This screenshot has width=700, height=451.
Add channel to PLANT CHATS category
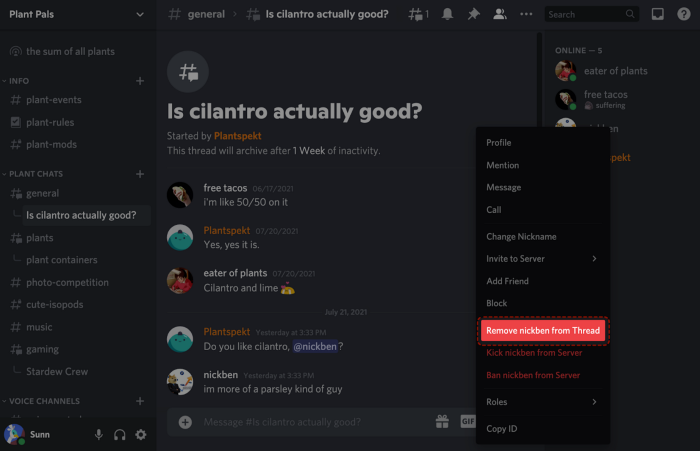pyautogui.click(x=140, y=174)
